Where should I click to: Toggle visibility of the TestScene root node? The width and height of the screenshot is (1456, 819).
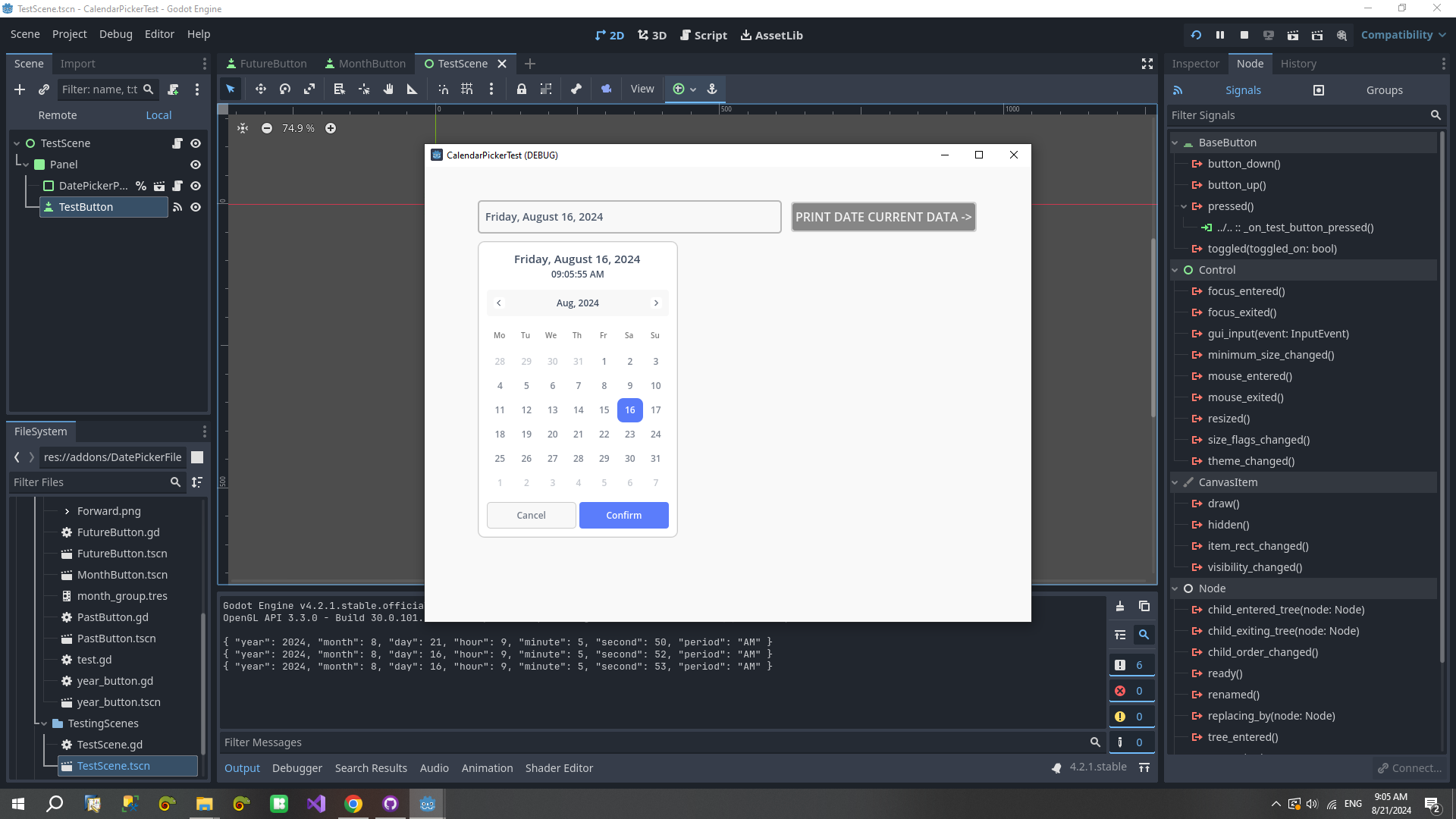(196, 143)
